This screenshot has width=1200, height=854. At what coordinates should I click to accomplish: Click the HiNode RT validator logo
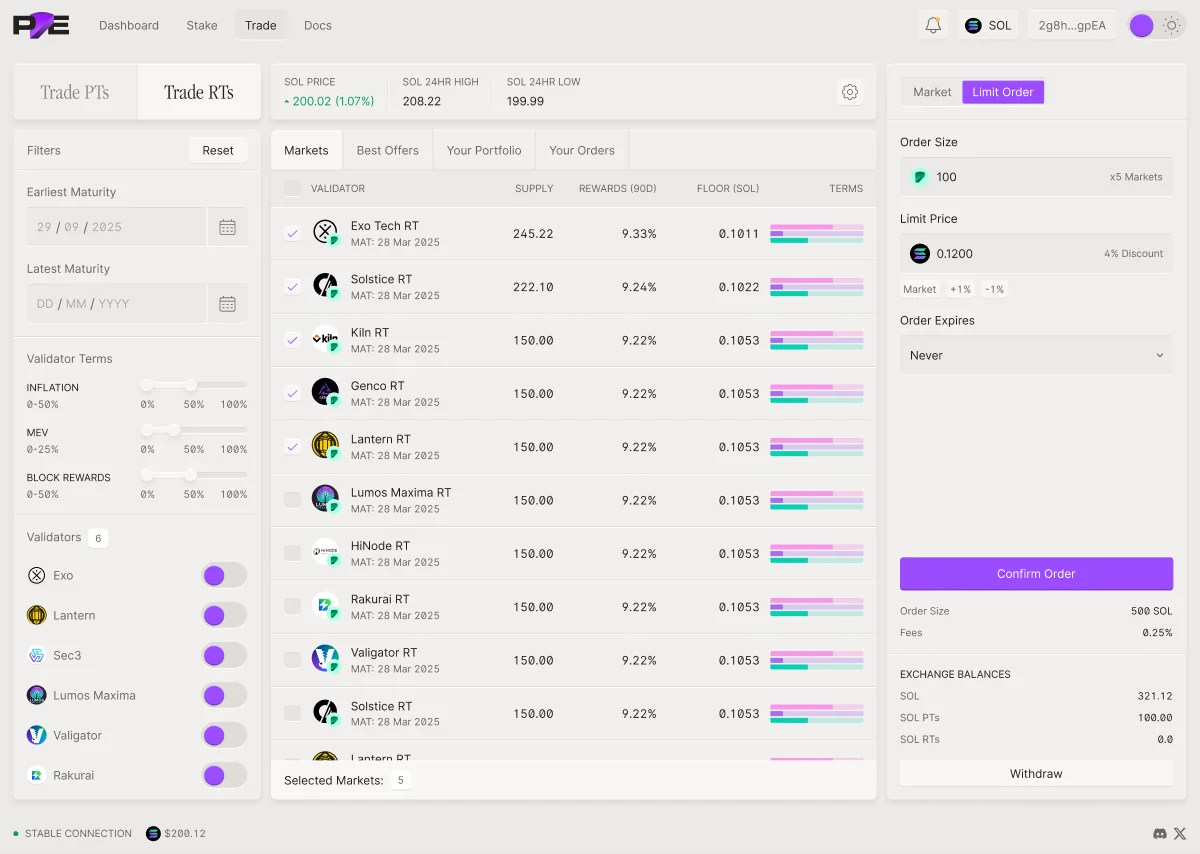point(325,553)
